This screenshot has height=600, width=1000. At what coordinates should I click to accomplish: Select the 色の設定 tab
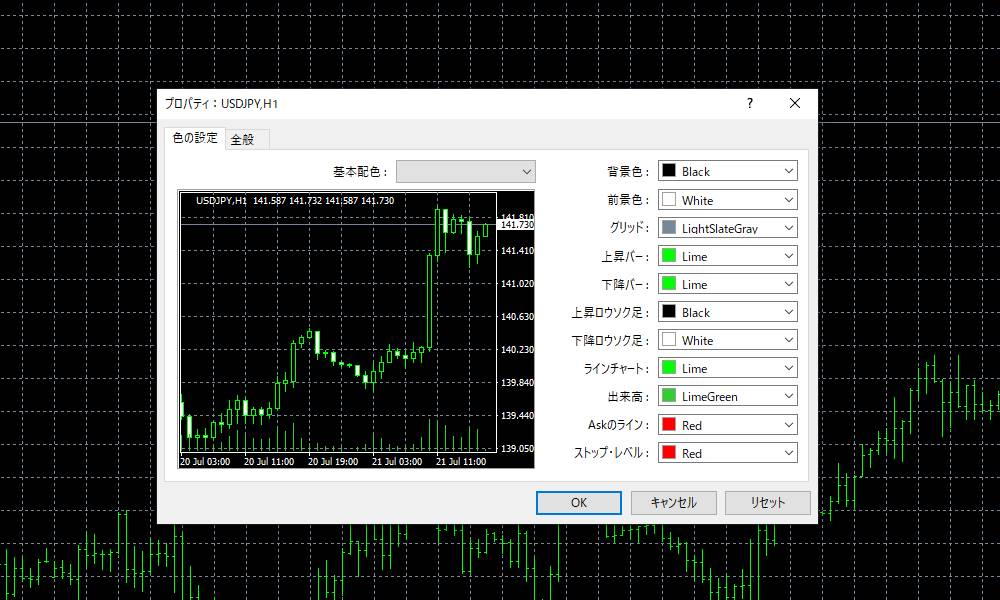pos(196,138)
